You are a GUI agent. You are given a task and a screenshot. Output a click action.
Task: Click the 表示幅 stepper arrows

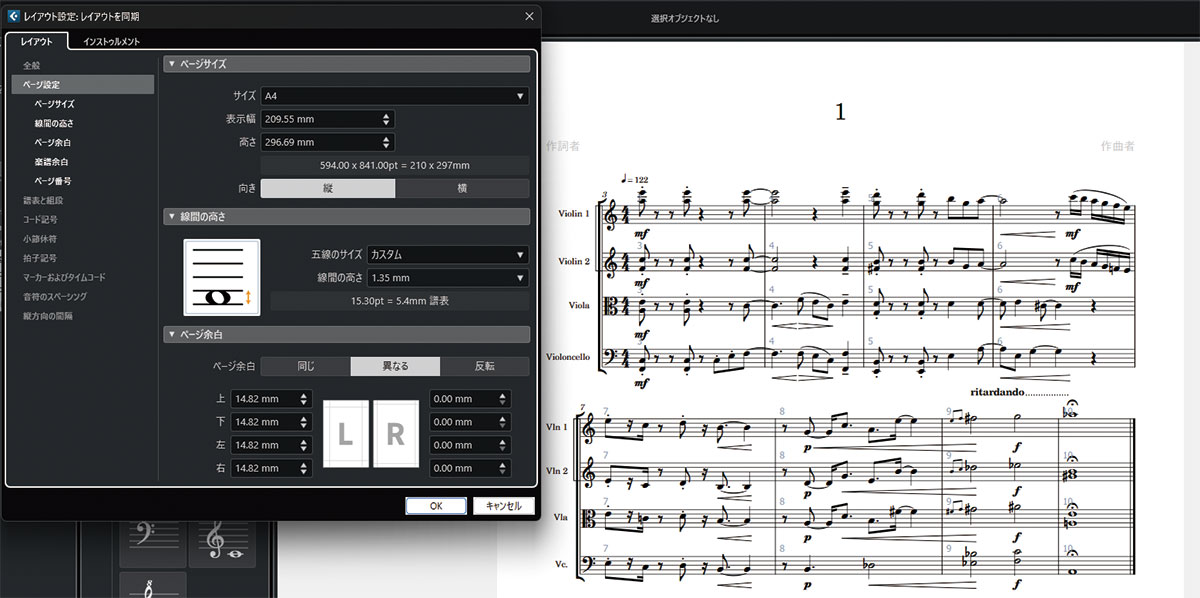click(x=387, y=119)
